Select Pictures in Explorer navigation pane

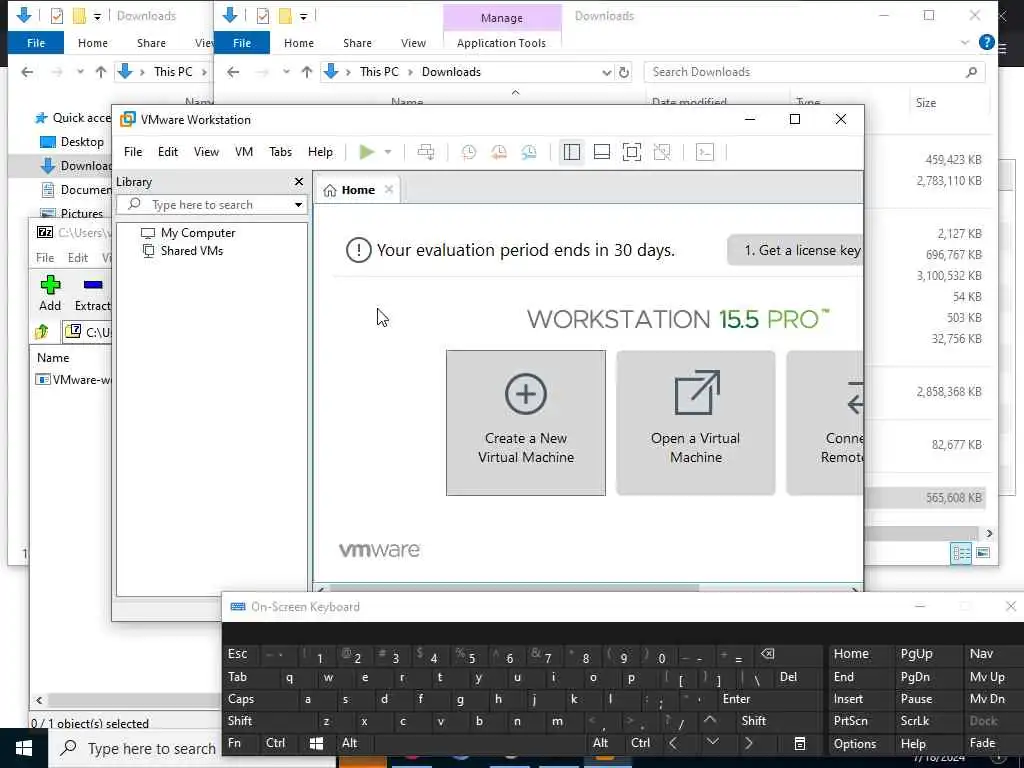72,214
